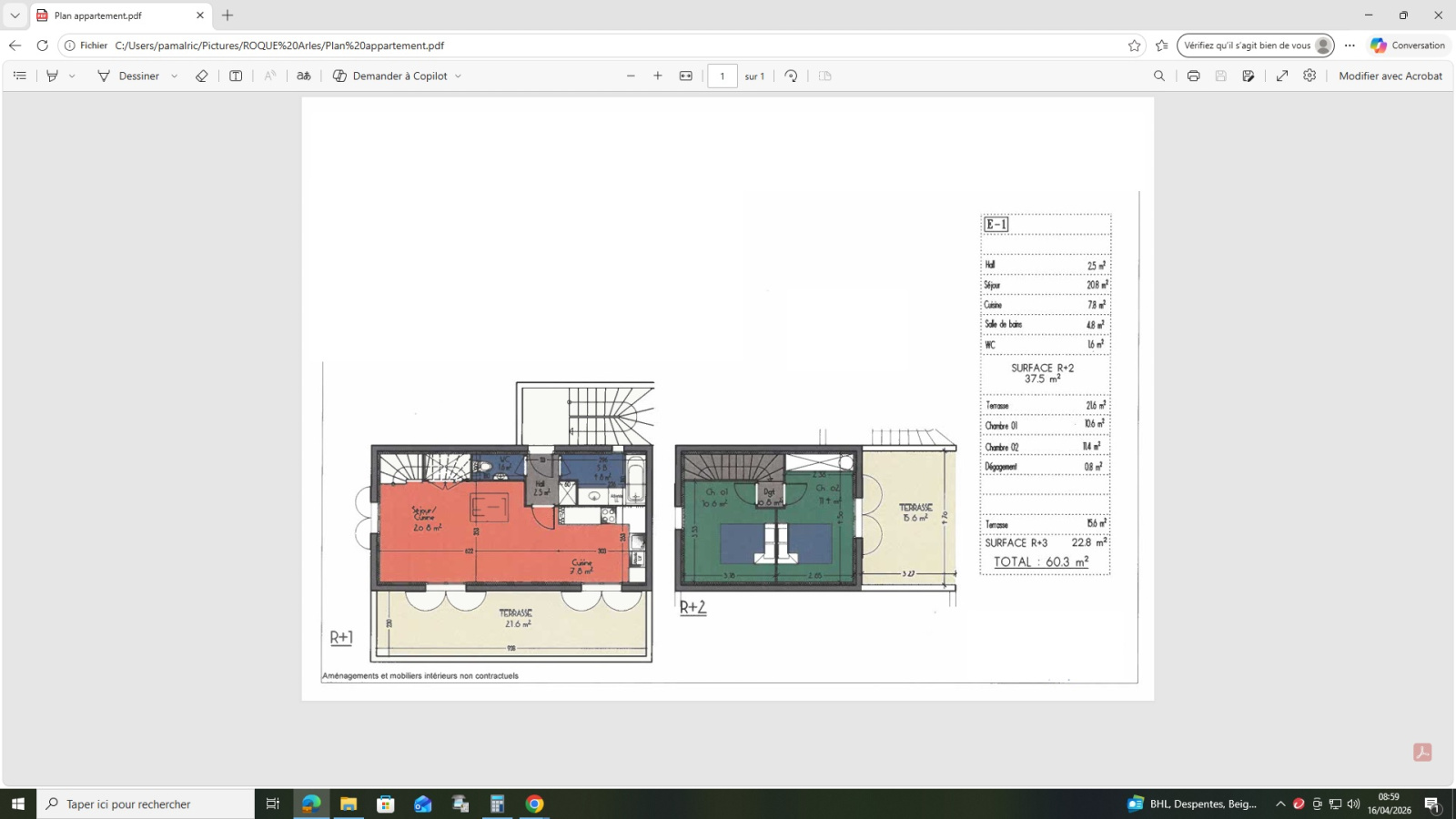Toggle page view layout mode

(x=824, y=76)
